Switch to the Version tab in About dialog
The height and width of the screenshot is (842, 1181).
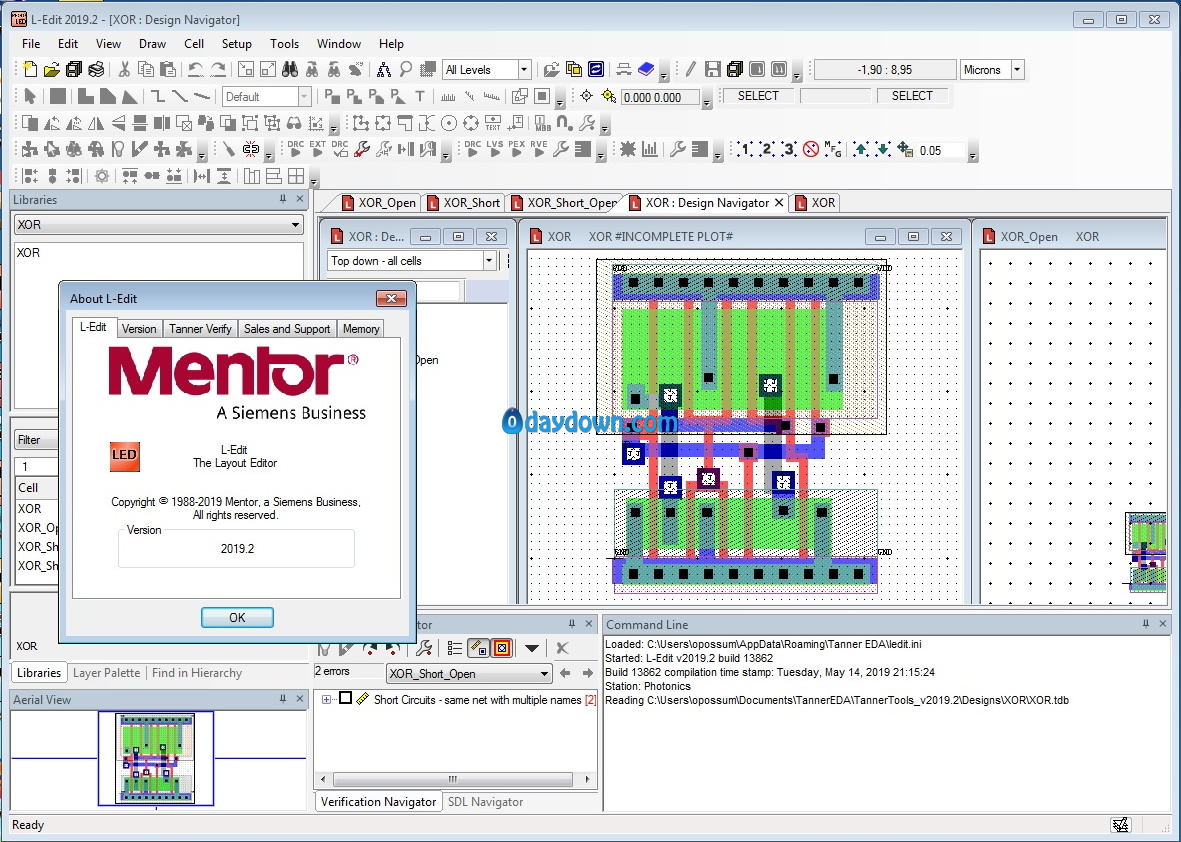tap(139, 328)
